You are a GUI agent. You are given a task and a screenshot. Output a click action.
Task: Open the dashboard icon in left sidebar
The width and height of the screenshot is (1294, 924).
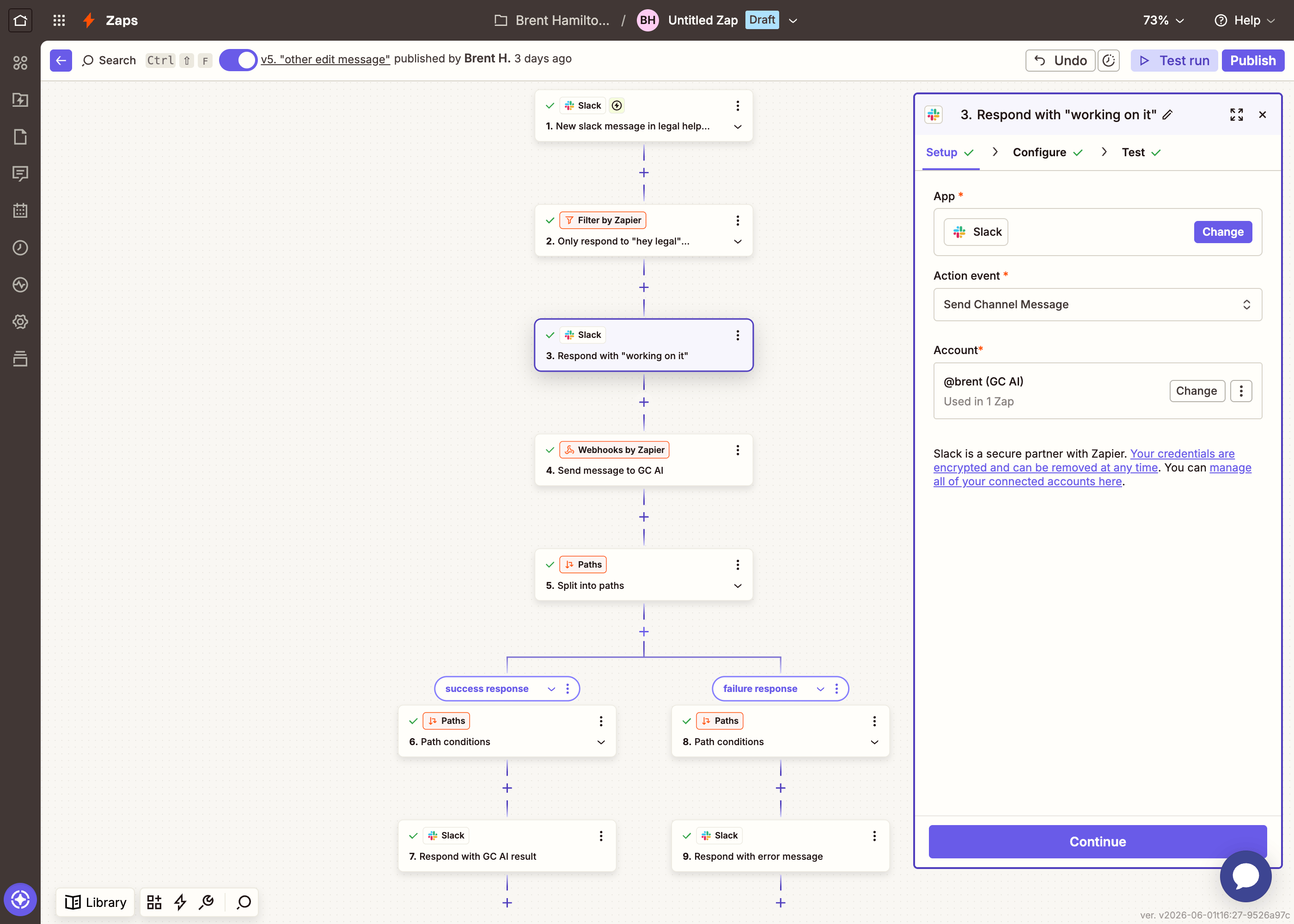pos(20,62)
